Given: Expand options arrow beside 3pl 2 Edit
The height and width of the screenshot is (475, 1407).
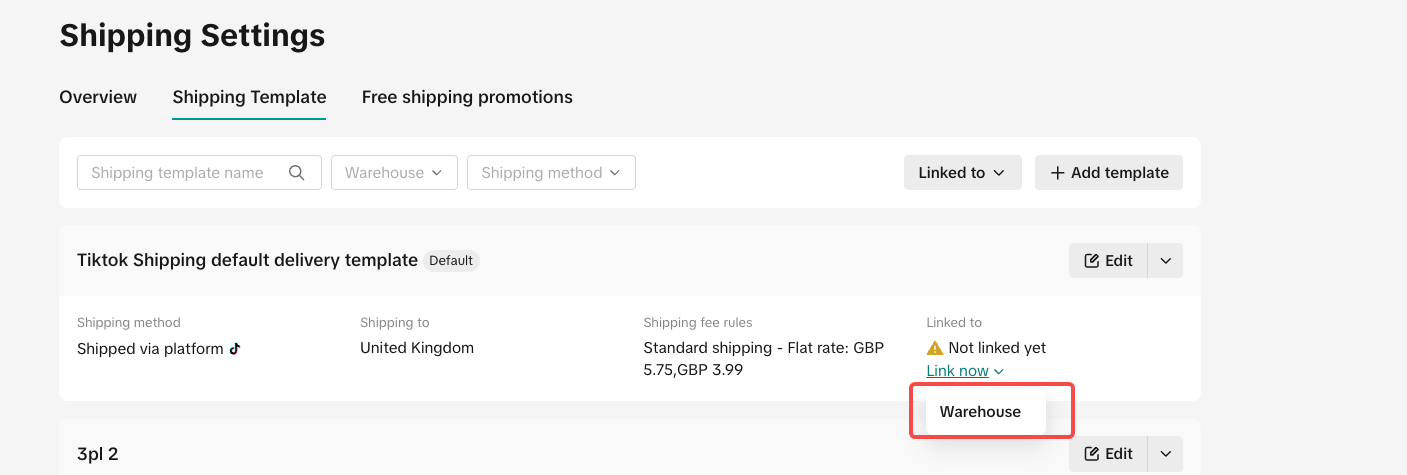Looking at the screenshot, I should click(x=1165, y=454).
